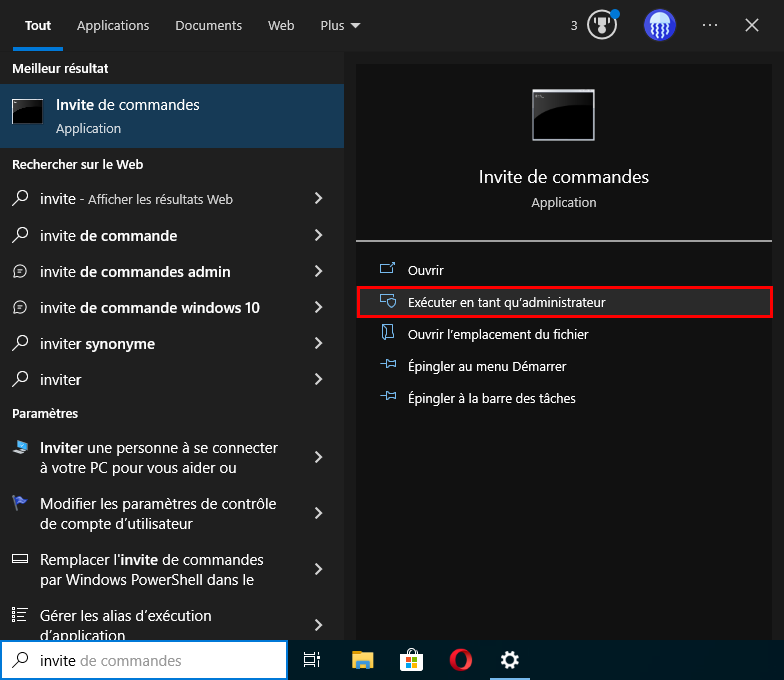784x680 pixels.
Task: Choose Exécuter en tant qu'administrateur
Action: (x=564, y=302)
